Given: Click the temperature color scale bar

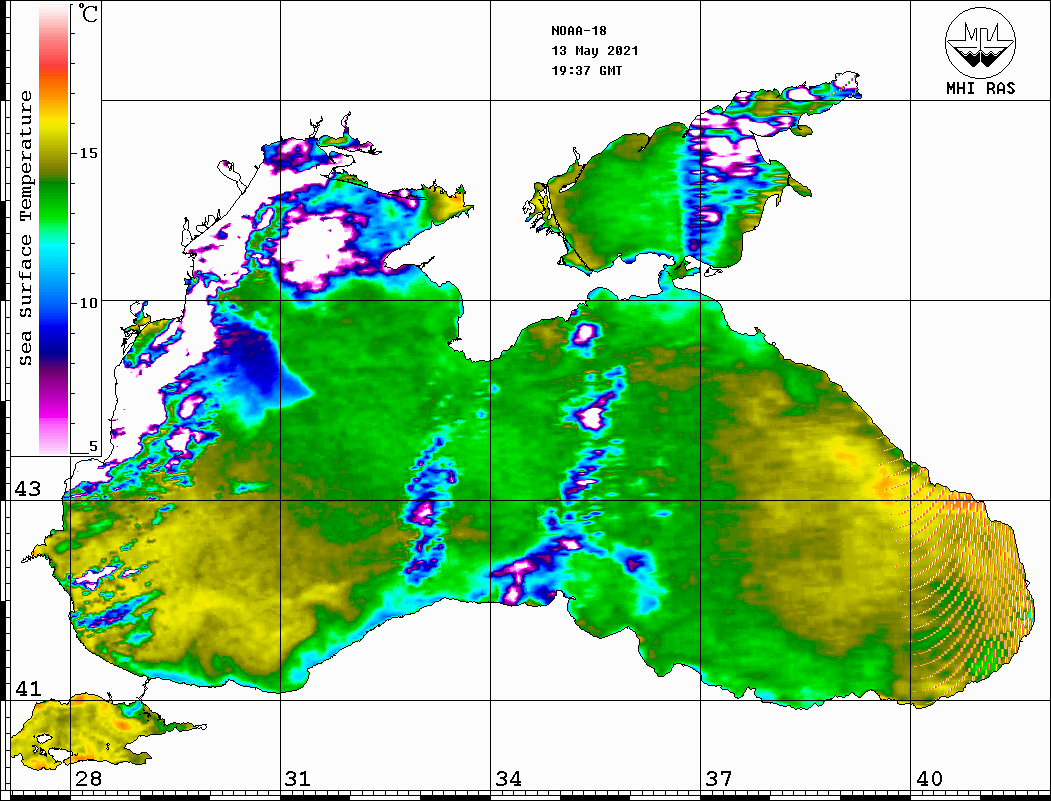Looking at the screenshot, I should pyautogui.click(x=54, y=229).
